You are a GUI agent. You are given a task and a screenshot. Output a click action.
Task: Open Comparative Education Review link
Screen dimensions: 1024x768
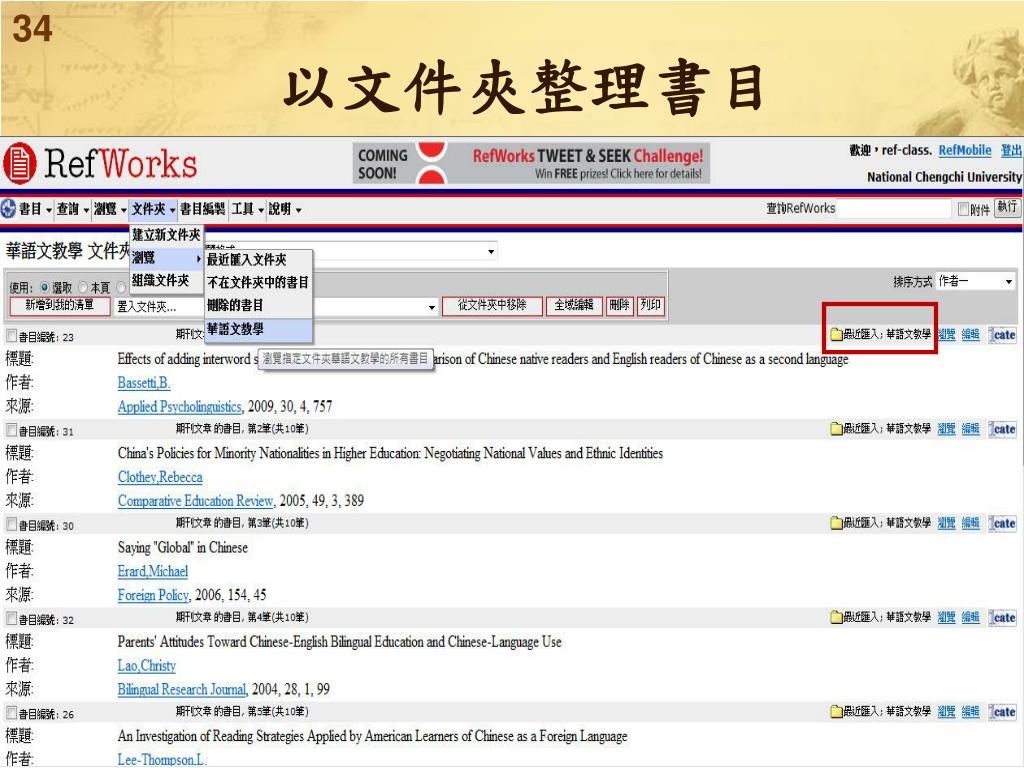click(195, 501)
